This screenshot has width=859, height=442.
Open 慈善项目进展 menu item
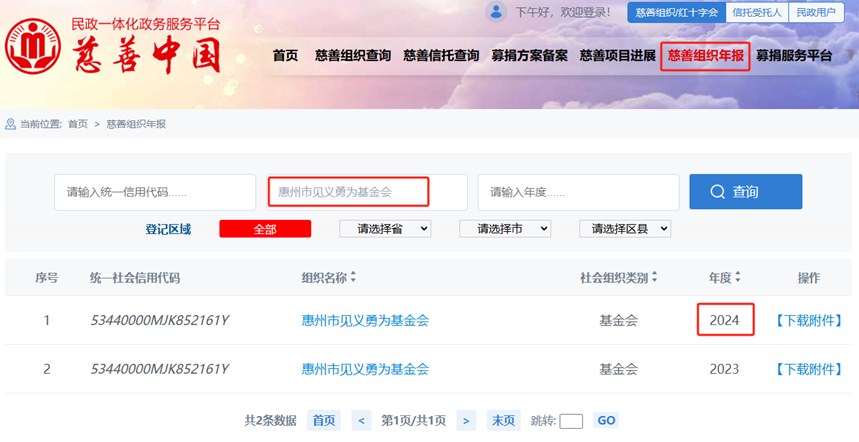pos(617,55)
